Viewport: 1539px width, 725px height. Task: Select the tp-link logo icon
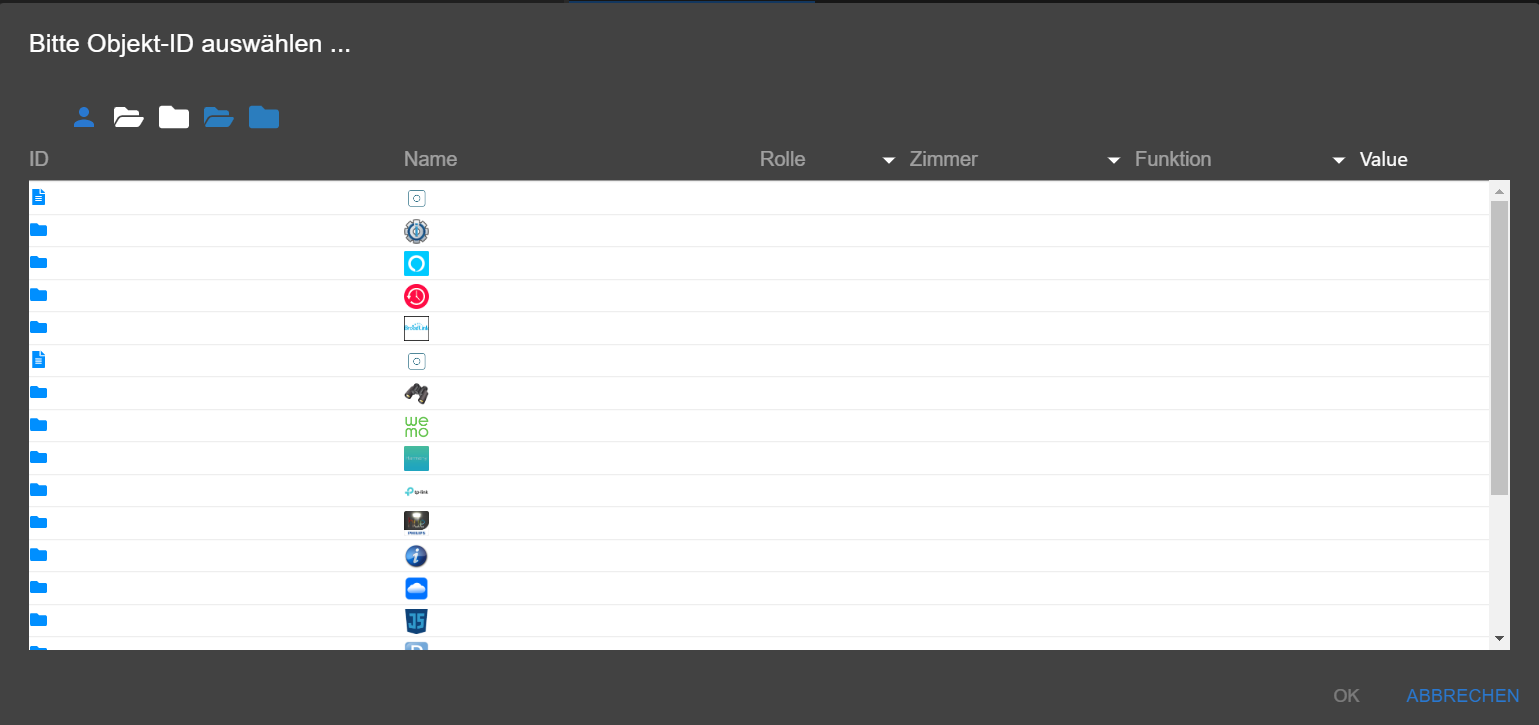coord(416,491)
